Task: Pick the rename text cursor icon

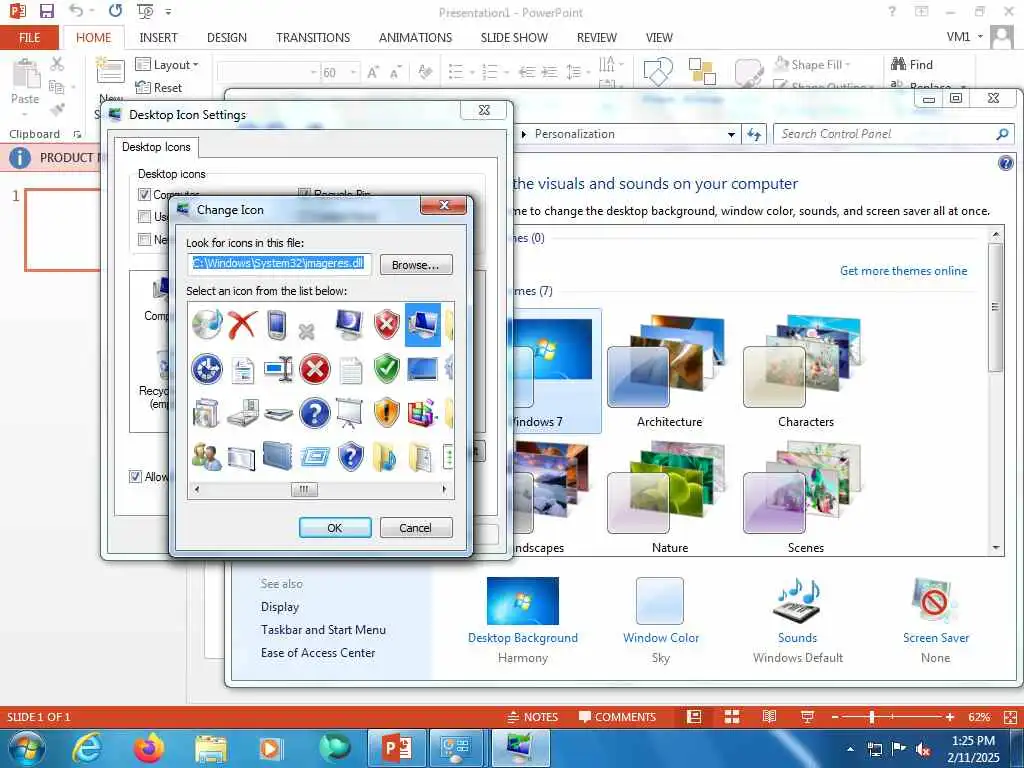Action: click(279, 370)
